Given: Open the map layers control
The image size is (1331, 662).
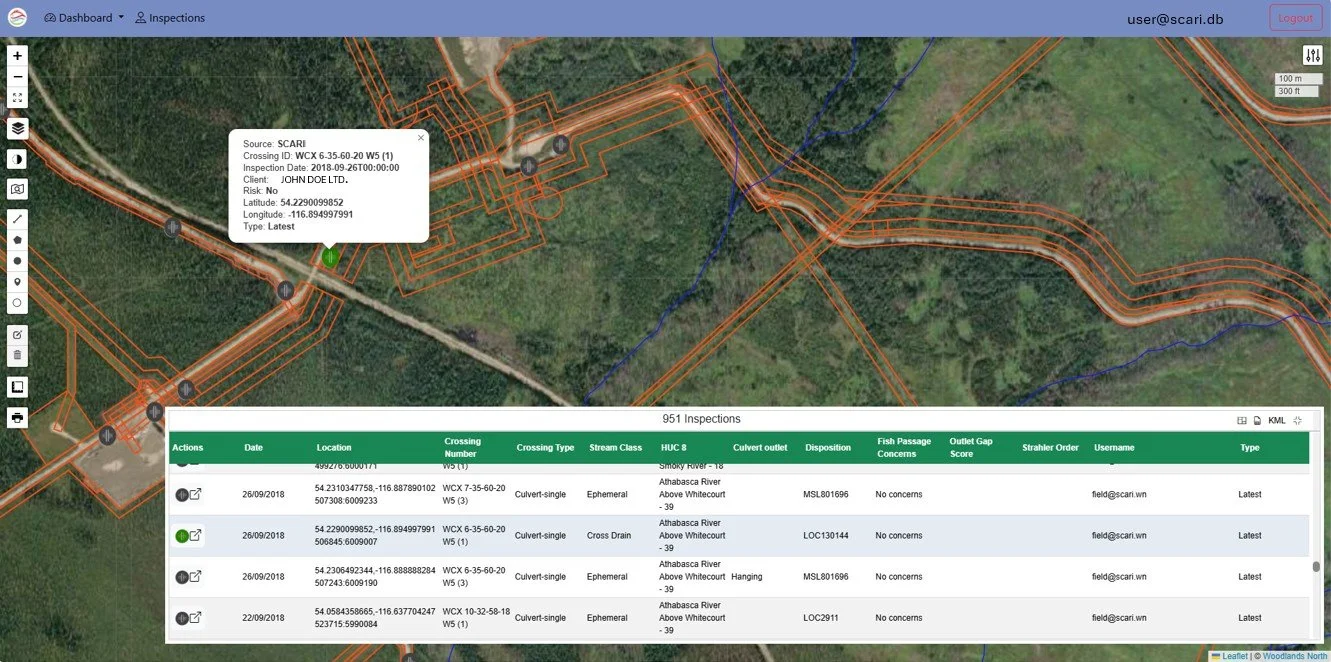Looking at the screenshot, I should (x=17, y=128).
